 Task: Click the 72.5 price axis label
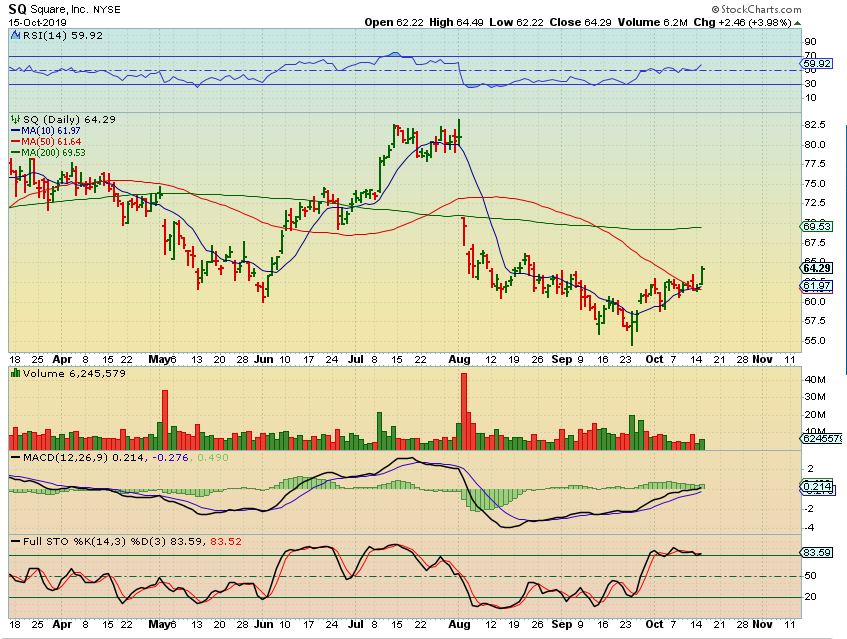click(815, 203)
